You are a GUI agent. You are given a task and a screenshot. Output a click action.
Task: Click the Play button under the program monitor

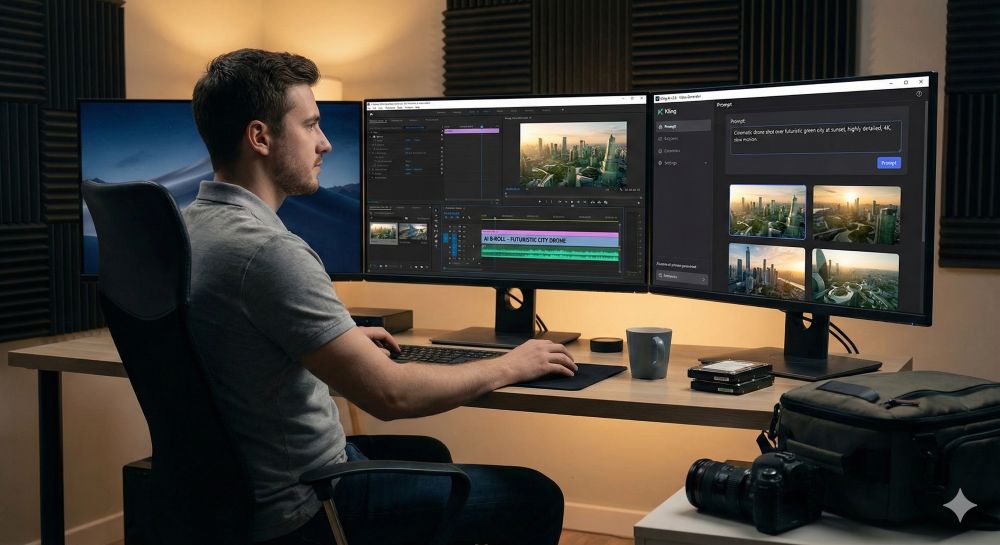(x=571, y=200)
